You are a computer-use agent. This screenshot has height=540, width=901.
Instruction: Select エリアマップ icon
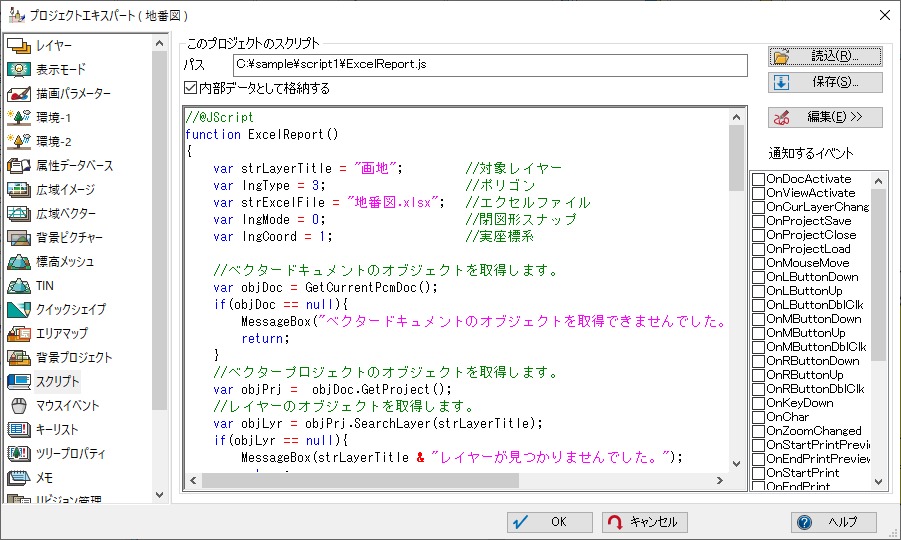19,333
